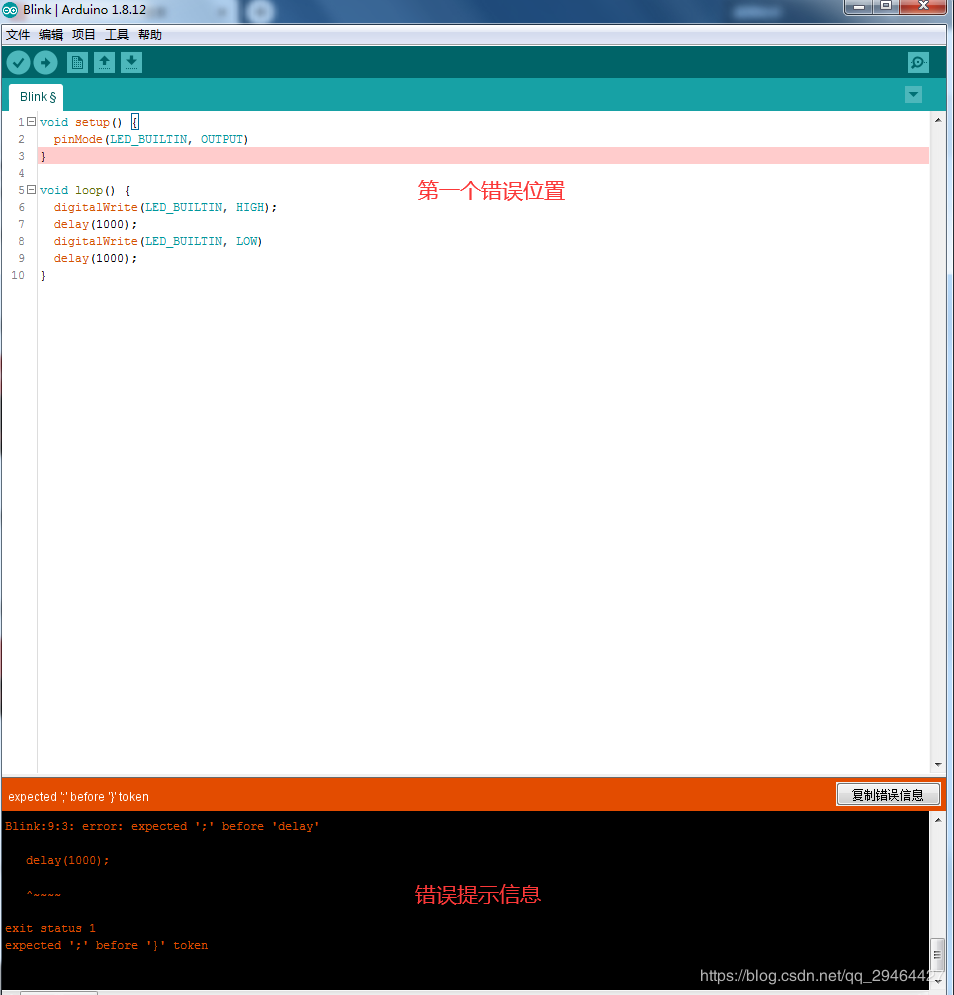This screenshot has width=954, height=995.
Task: Click the Verify sketch checkmark icon
Action: click(x=18, y=61)
